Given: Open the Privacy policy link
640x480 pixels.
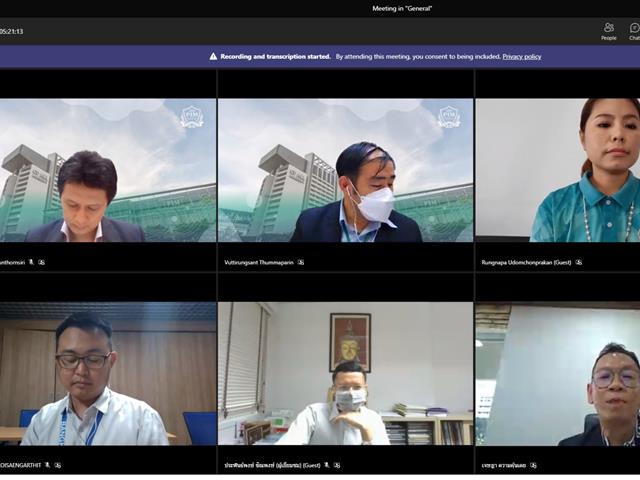Looking at the screenshot, I should click(522, 57).
